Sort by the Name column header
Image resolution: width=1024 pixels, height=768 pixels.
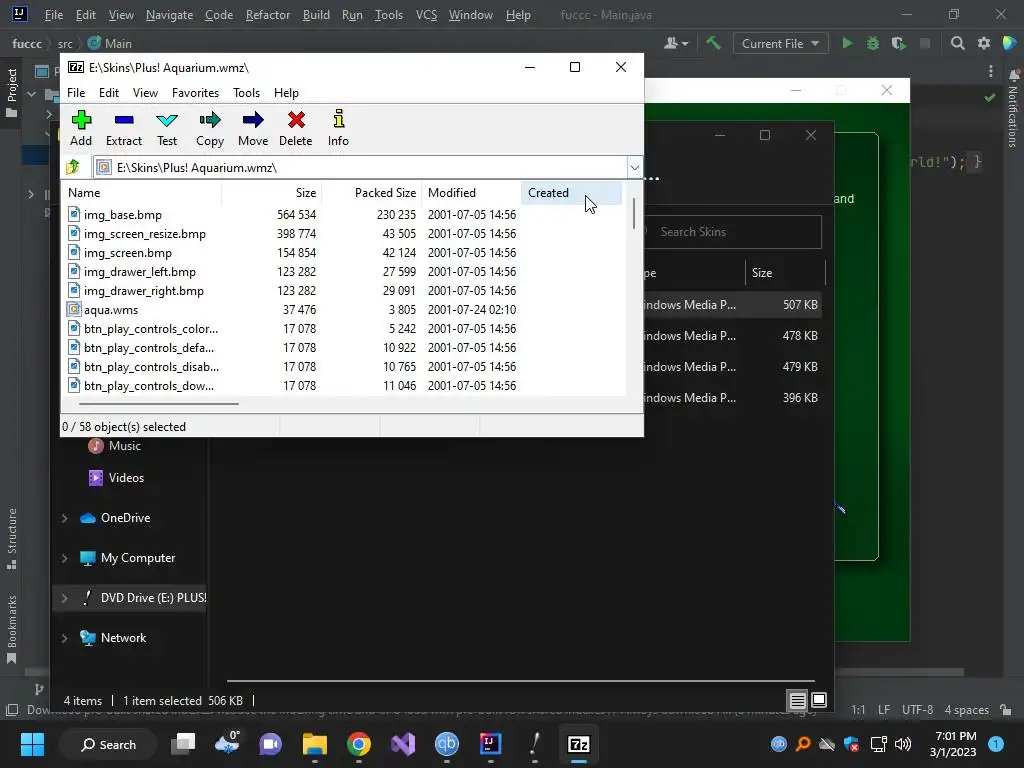coord(142,193)
